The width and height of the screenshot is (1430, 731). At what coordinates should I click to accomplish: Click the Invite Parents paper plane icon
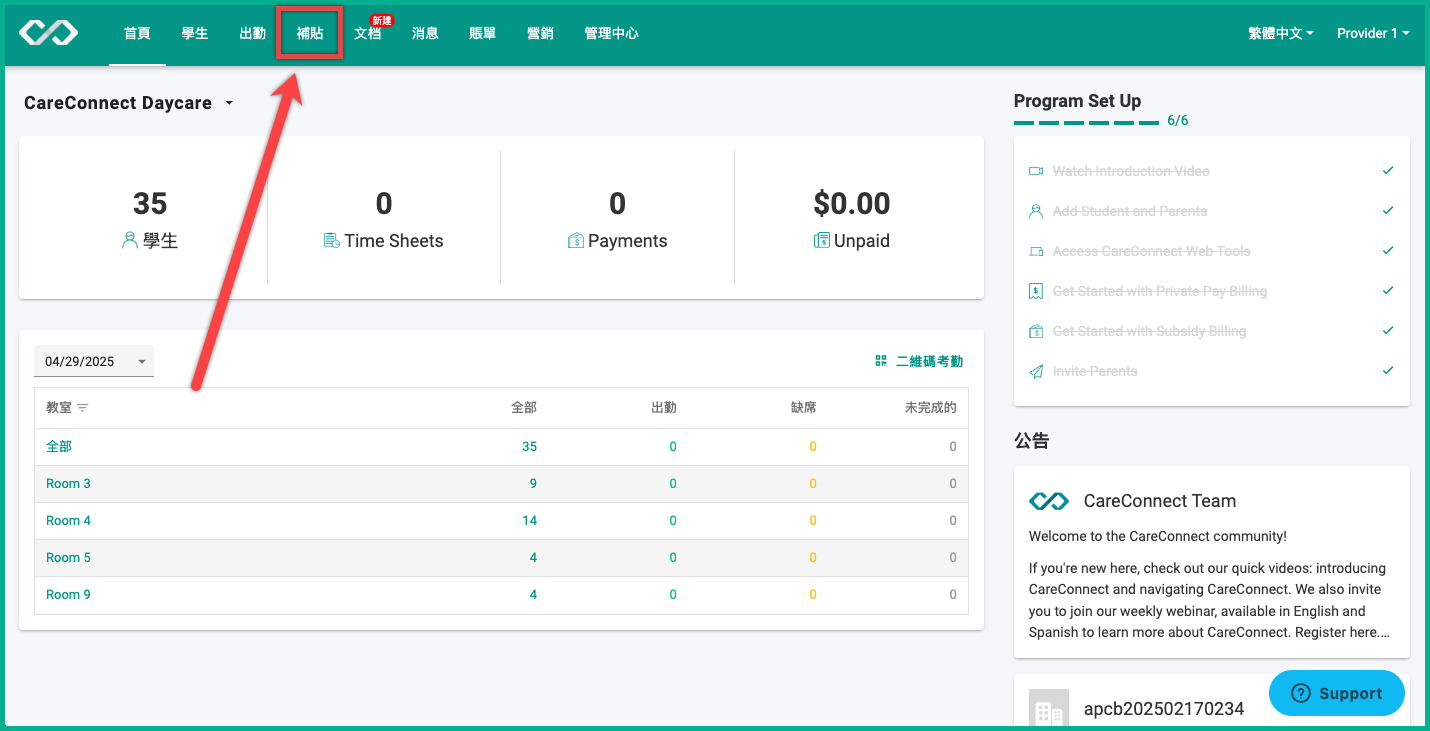1036,371
